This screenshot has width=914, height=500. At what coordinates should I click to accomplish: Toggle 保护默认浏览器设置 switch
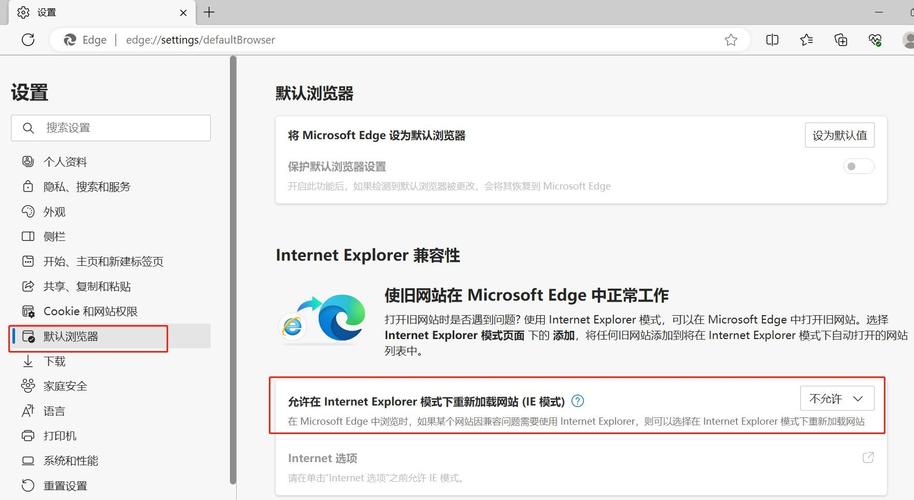859,167
